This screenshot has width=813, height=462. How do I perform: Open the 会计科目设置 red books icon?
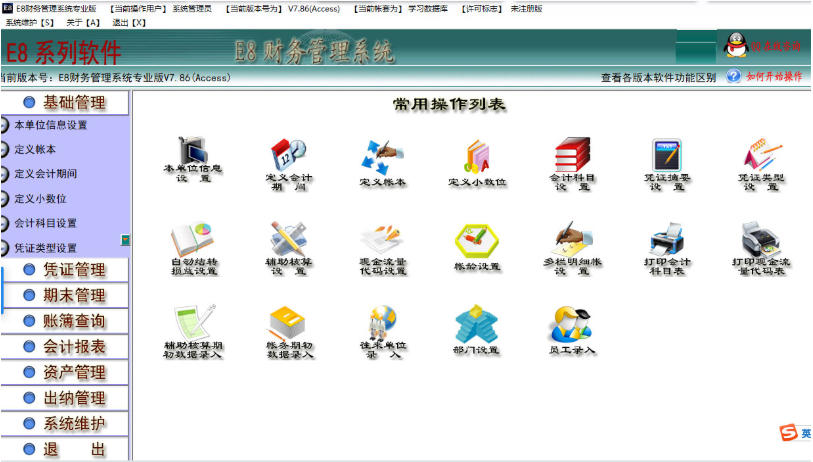pyautogui.click(x=572, y=164)
